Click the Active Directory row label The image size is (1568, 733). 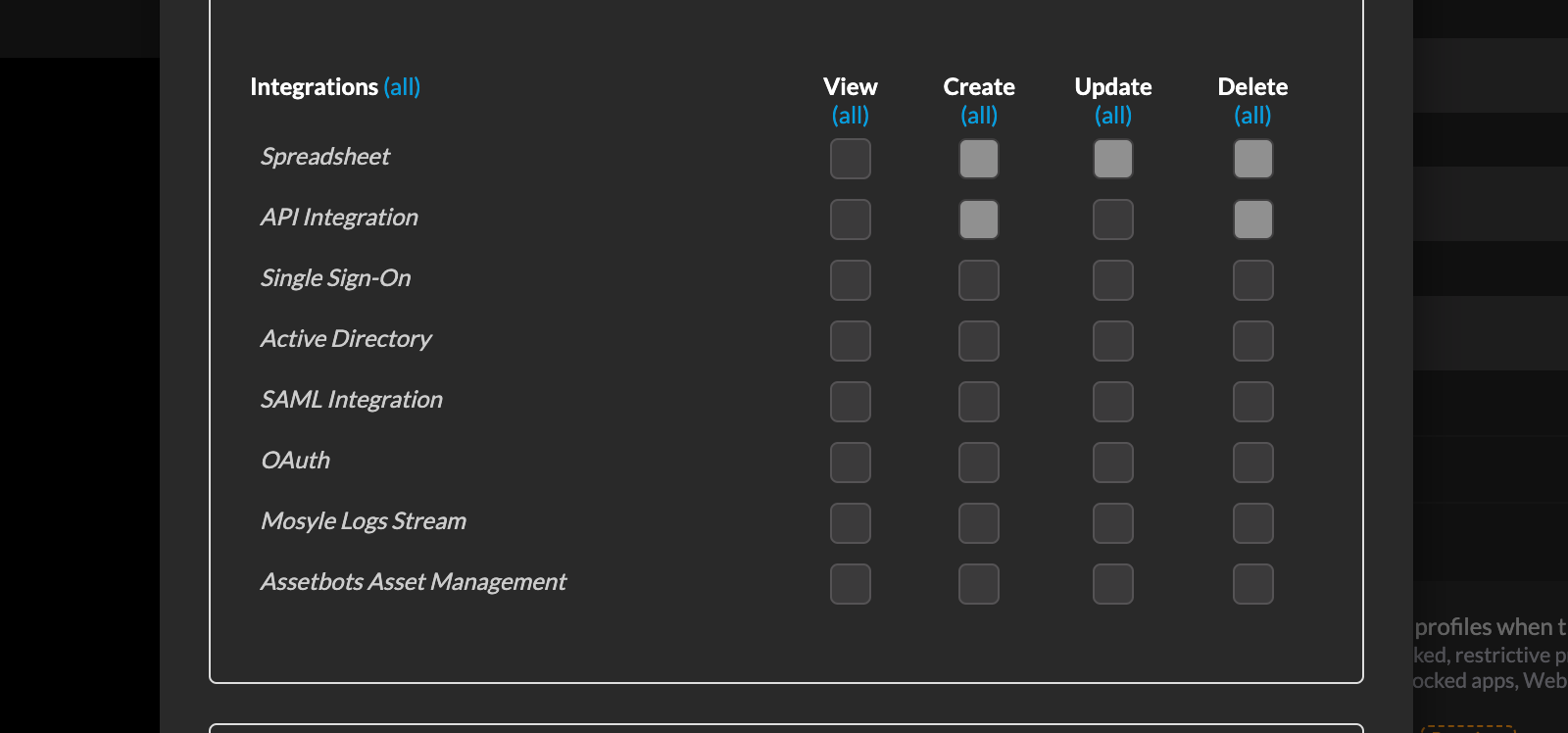point(346,339)
